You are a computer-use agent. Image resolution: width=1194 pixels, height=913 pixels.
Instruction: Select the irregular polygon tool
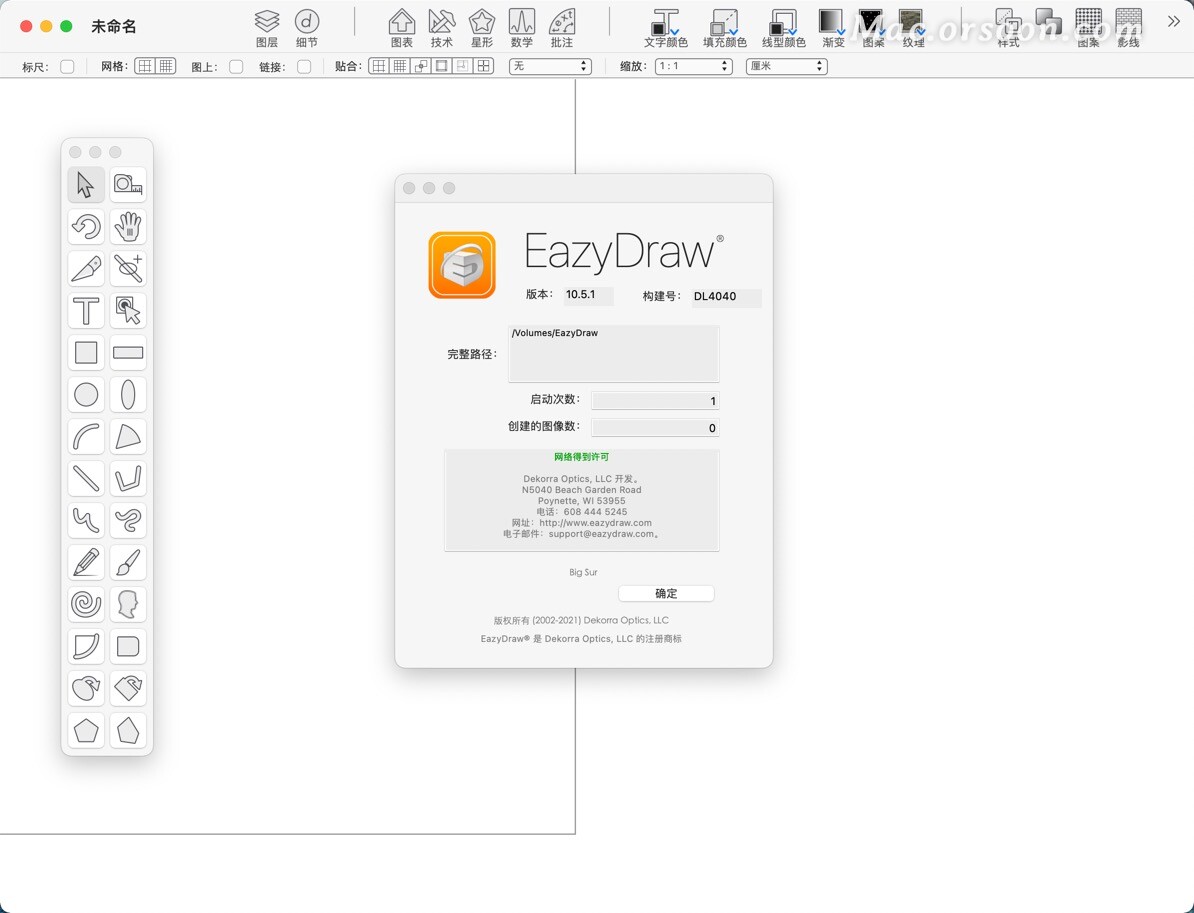[x=128, y=730]
